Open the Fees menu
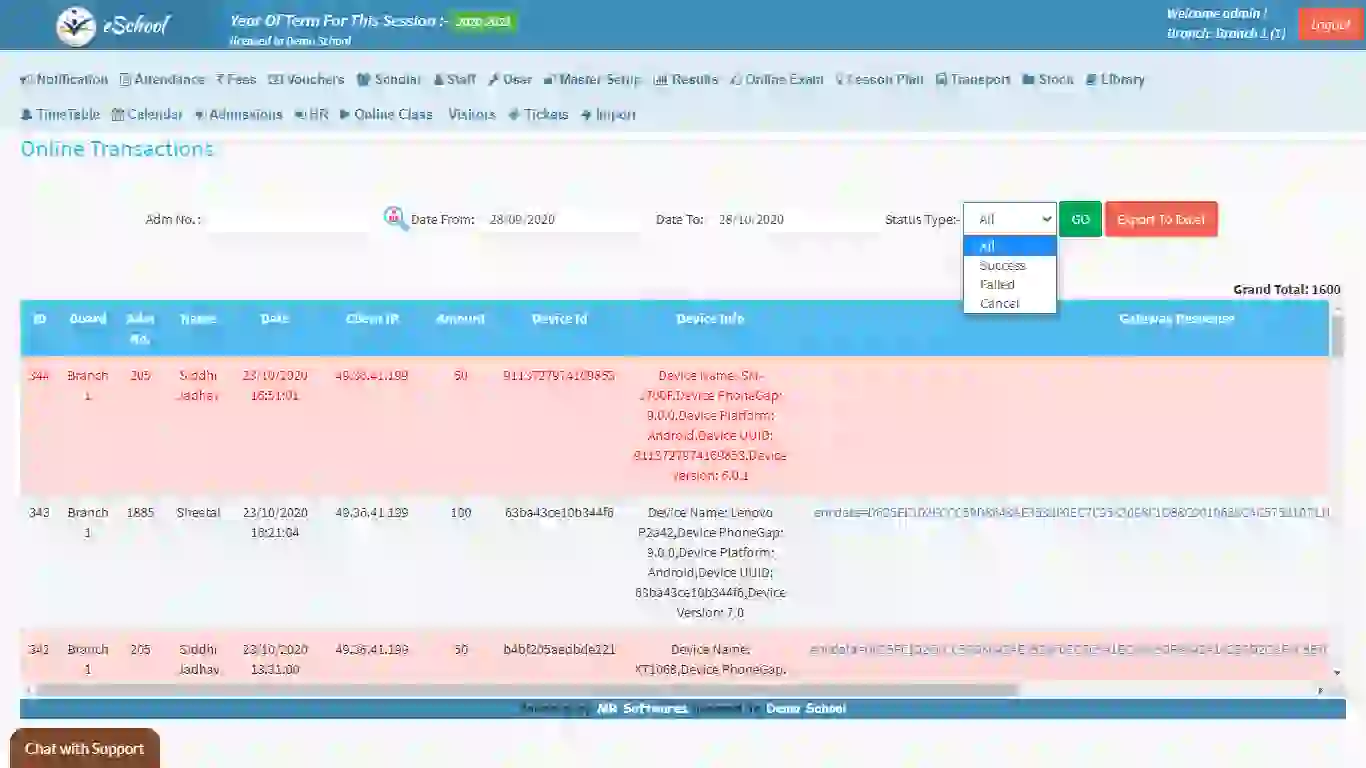Viewport: 1366px width, 768px height. [x=236, y=79]
